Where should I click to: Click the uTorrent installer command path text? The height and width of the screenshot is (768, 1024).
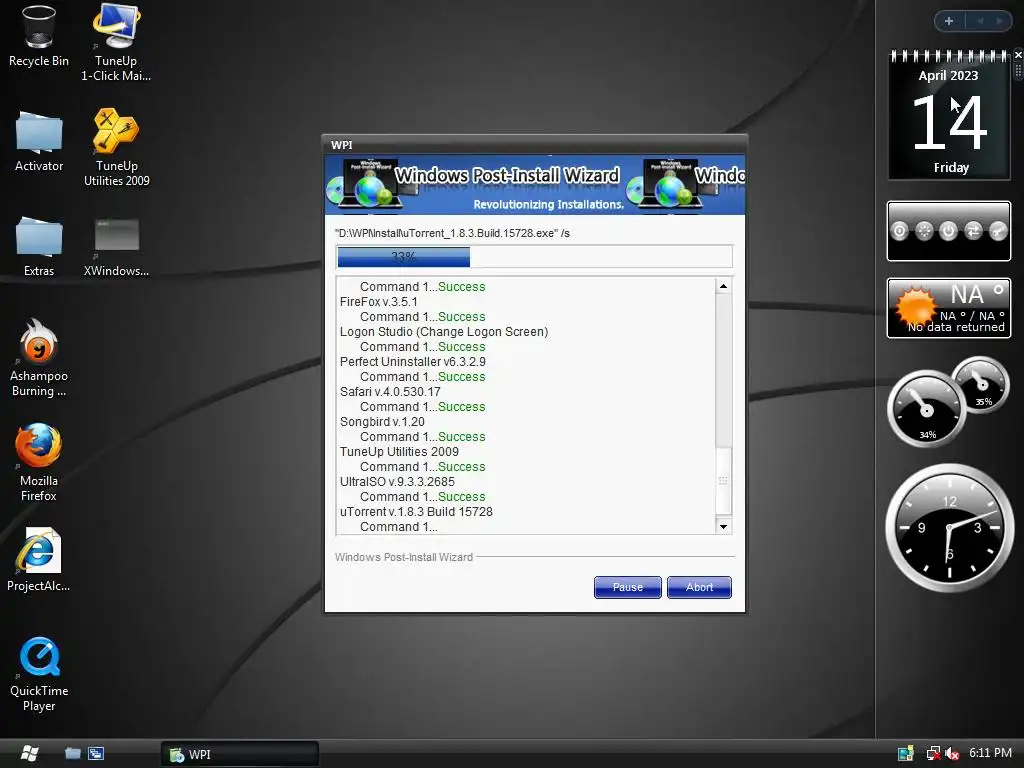pyautogui.click(x=452, y=233)
